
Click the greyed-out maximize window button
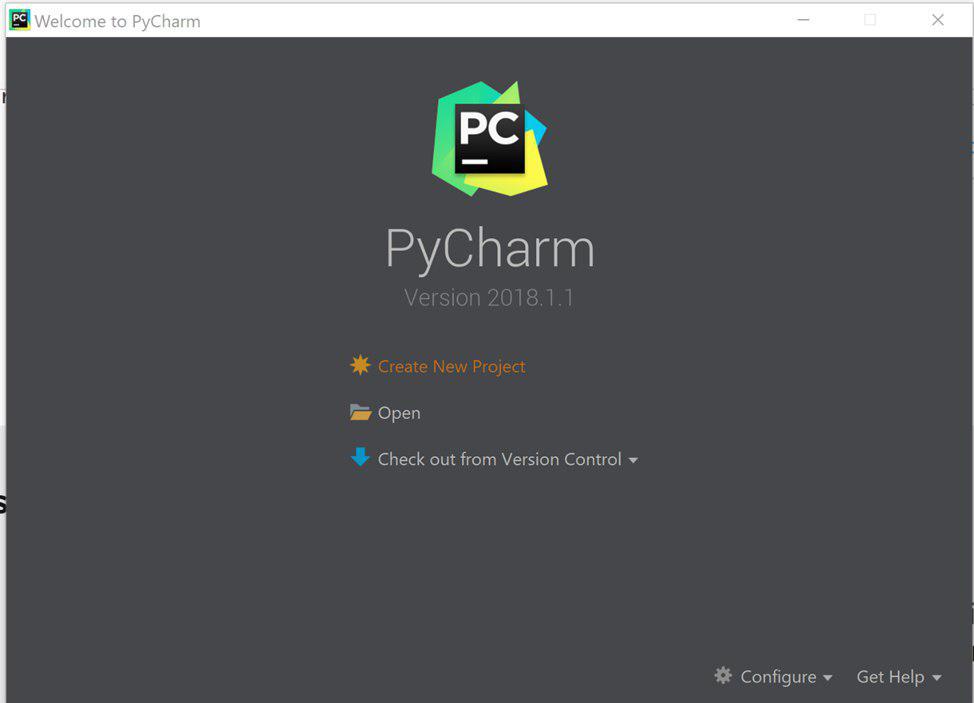pos(870,20)
